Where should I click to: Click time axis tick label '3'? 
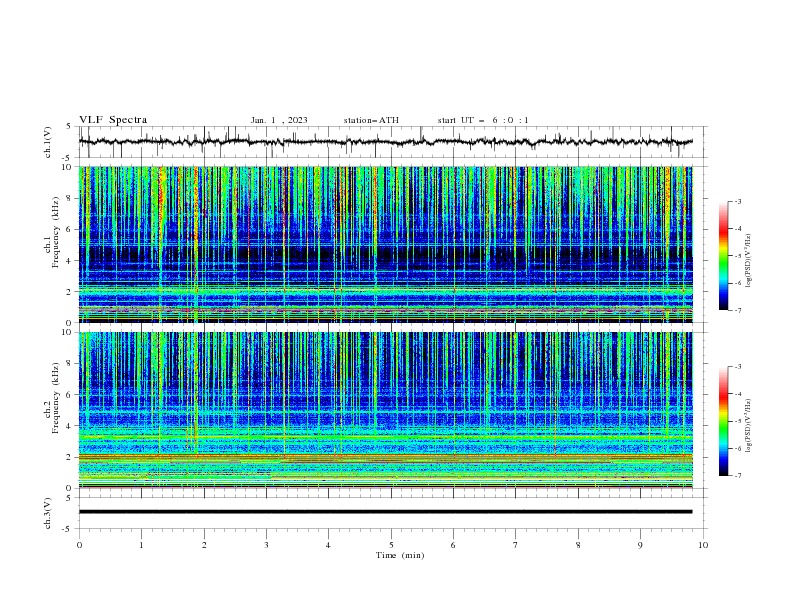[266, 545]
